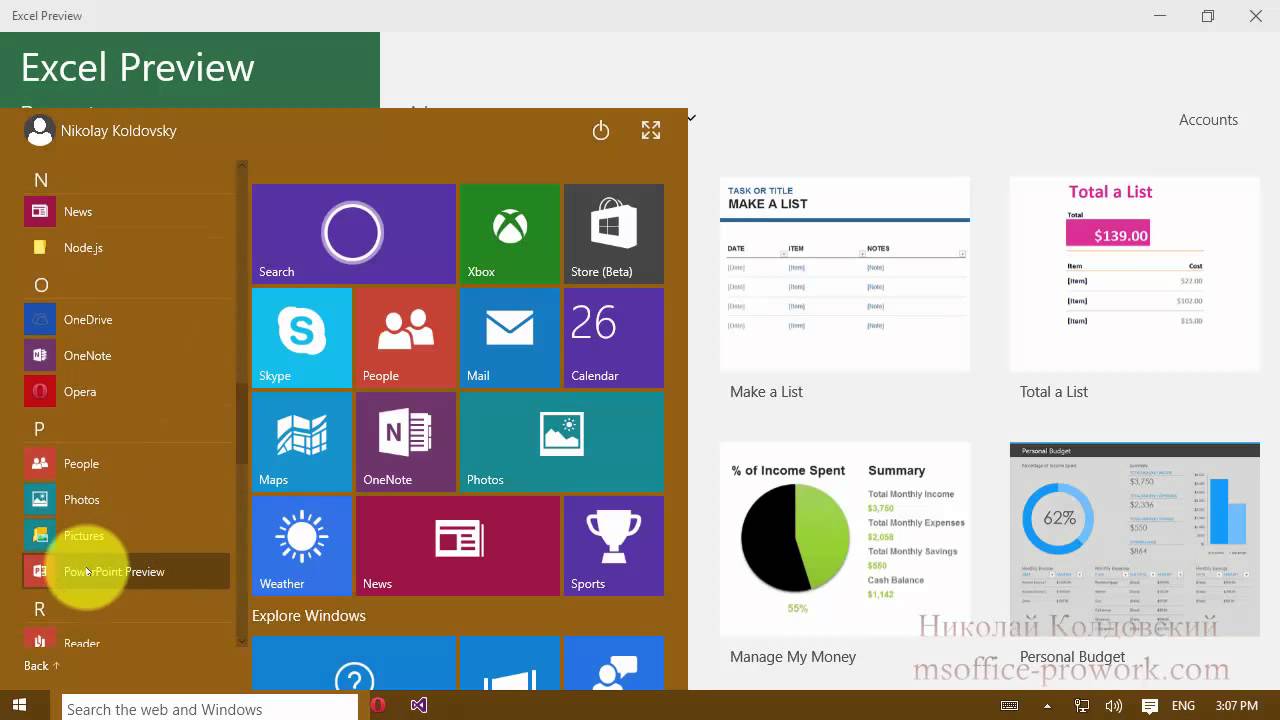The height and width of the screenshot is (720, 1280).
Task: Open OneDrive in the apps list
Action: (x=127, y=320)
